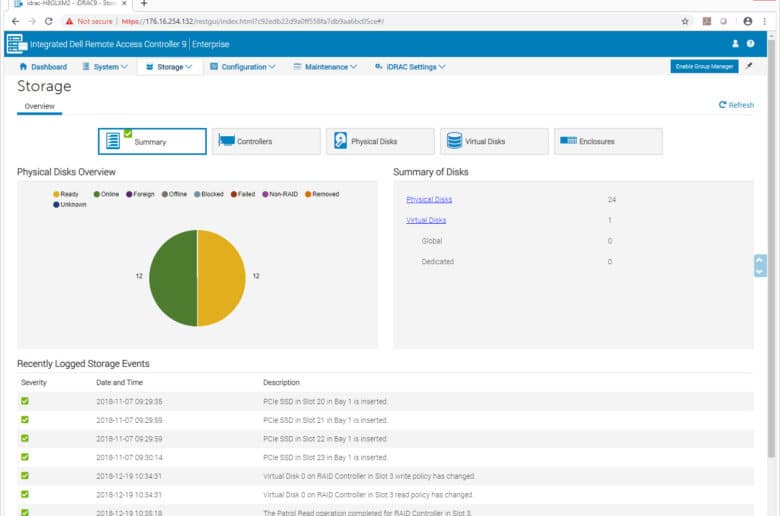This screenshot has height=516, width=780.
Task: Click the green Online pie slice
Action: click(x=172, y=278)
